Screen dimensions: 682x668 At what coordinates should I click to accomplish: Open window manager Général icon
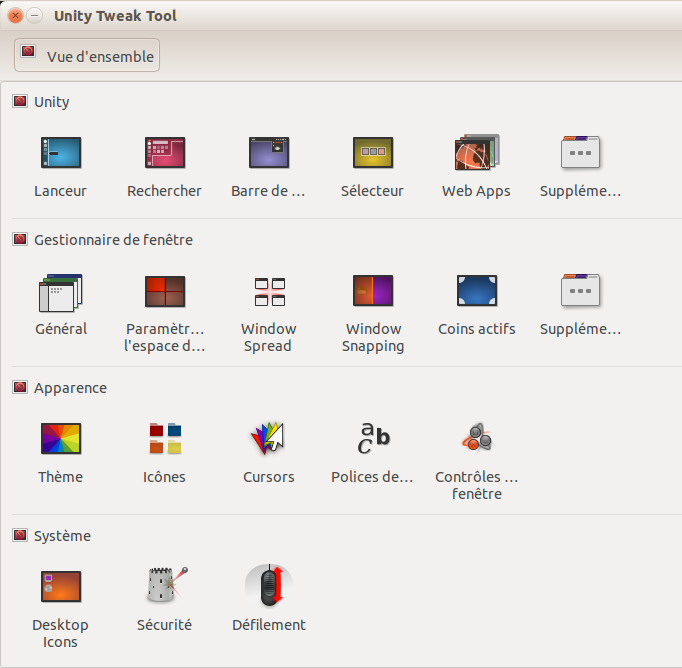(61, 292)
